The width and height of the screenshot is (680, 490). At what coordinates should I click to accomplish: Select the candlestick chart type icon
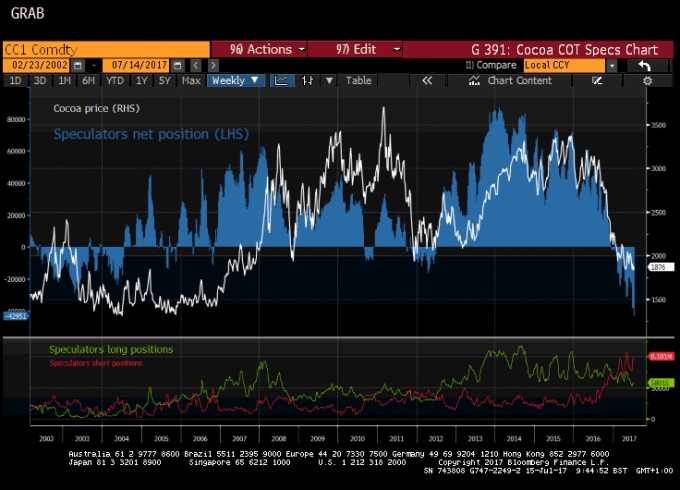coord(308,80)
